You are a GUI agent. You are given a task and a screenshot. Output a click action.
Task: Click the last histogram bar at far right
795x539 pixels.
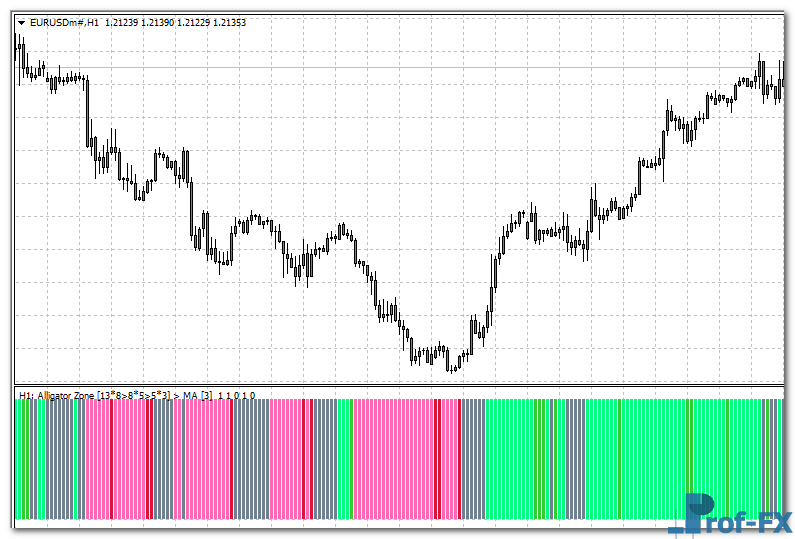pyautogui.click(x=780, y=460)
